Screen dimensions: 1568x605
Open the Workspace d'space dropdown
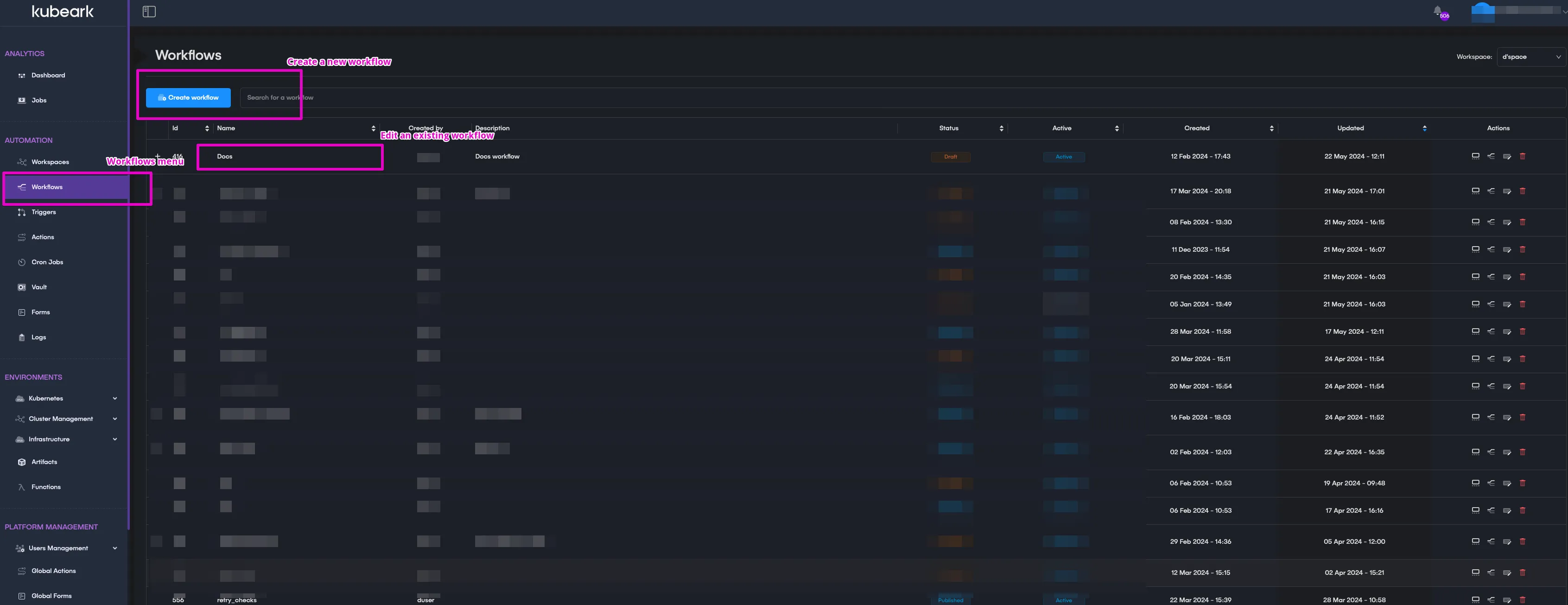pos(1531,57)
